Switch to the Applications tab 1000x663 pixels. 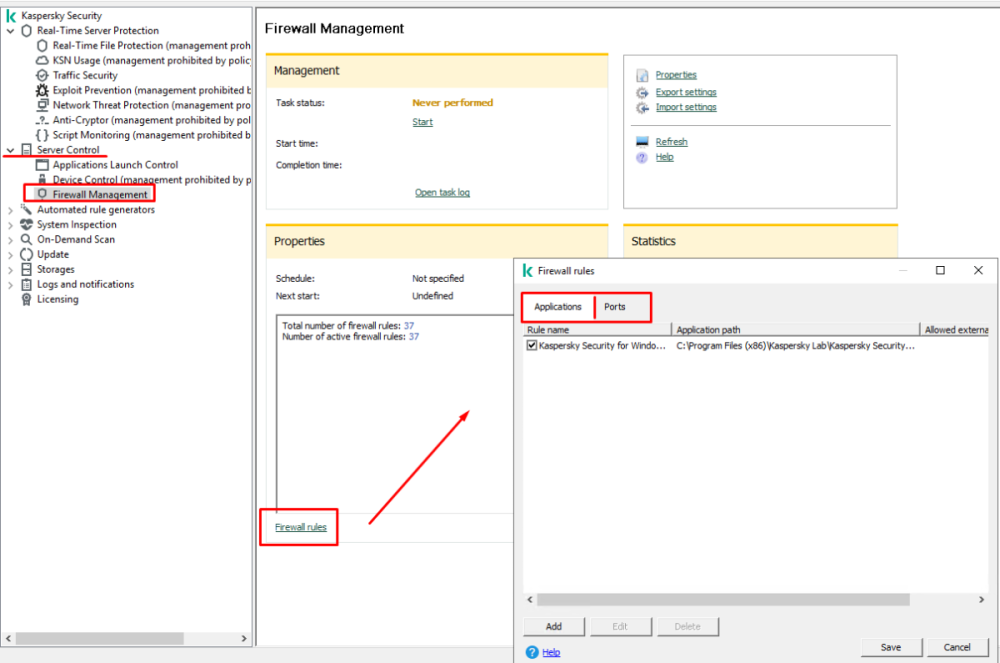(x=558, y=307)
